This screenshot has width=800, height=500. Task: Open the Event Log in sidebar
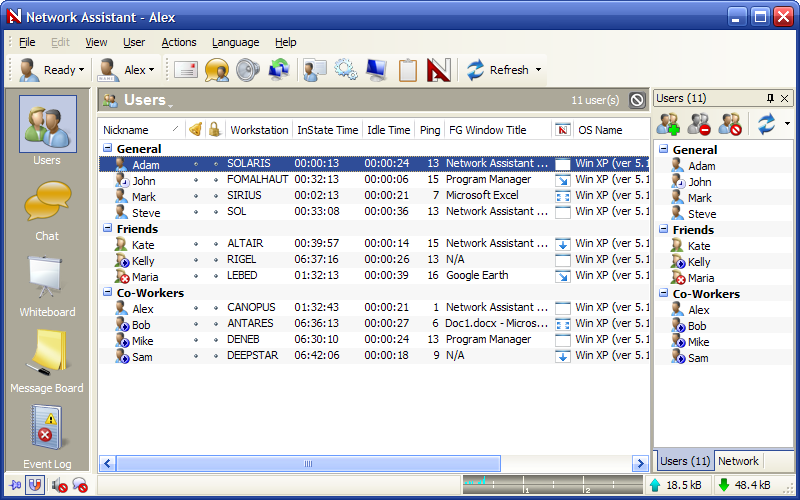coord(47,437)
